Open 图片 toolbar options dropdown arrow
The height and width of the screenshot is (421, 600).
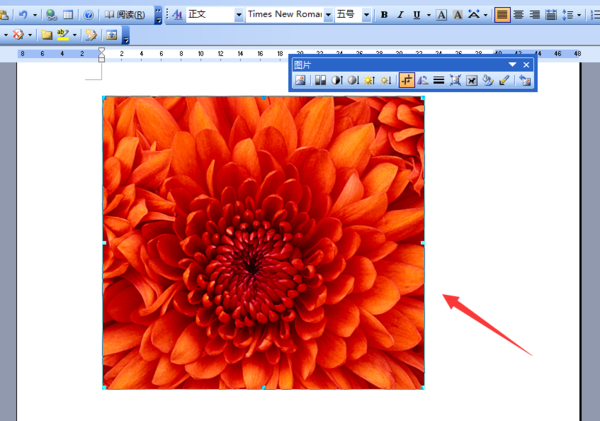click(x=512, y=64)
